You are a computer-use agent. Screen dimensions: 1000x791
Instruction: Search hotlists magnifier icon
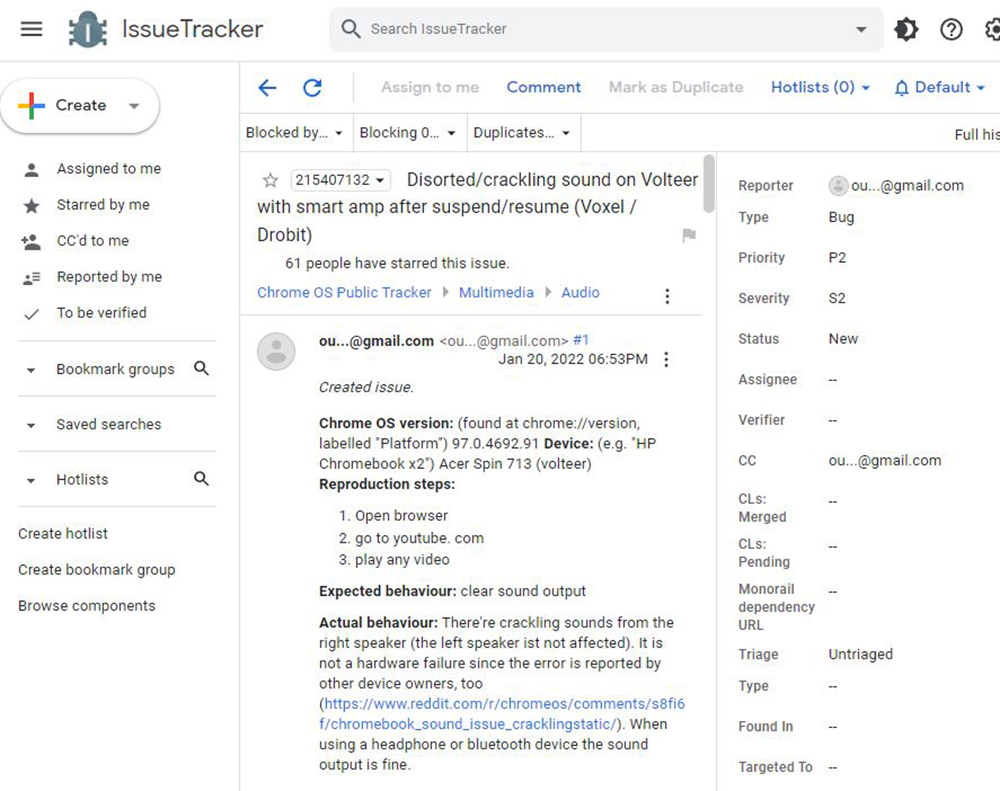pyautogui.click(x=202, y=478)
